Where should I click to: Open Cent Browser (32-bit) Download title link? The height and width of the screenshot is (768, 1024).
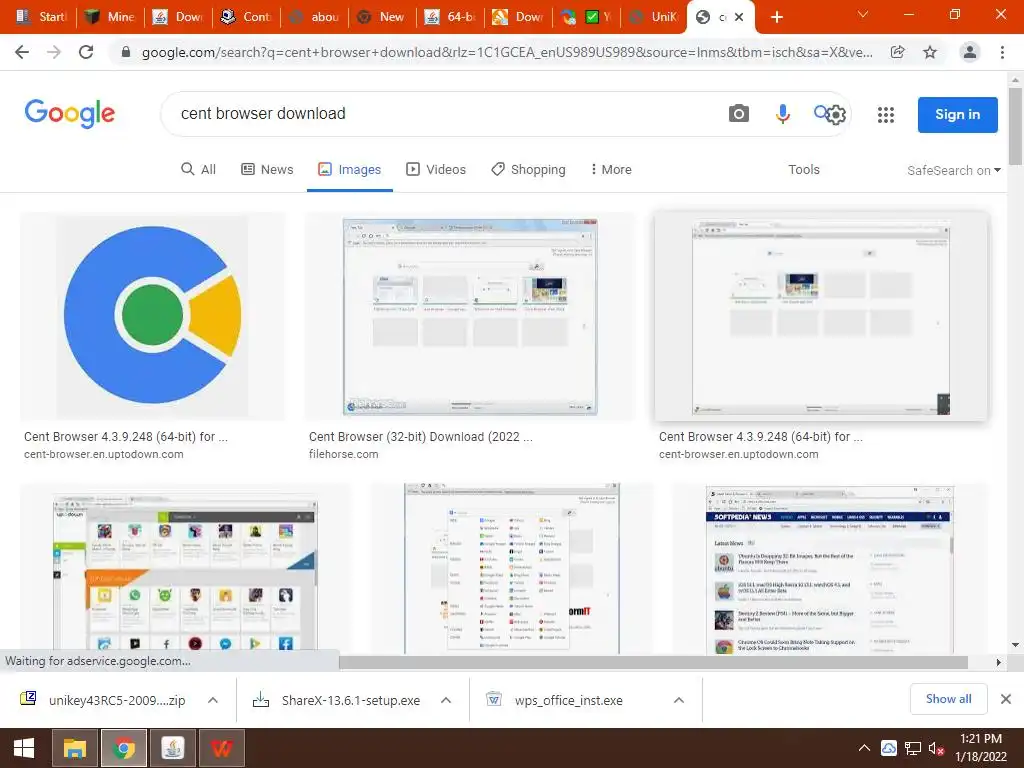click(x=421, y=437)
